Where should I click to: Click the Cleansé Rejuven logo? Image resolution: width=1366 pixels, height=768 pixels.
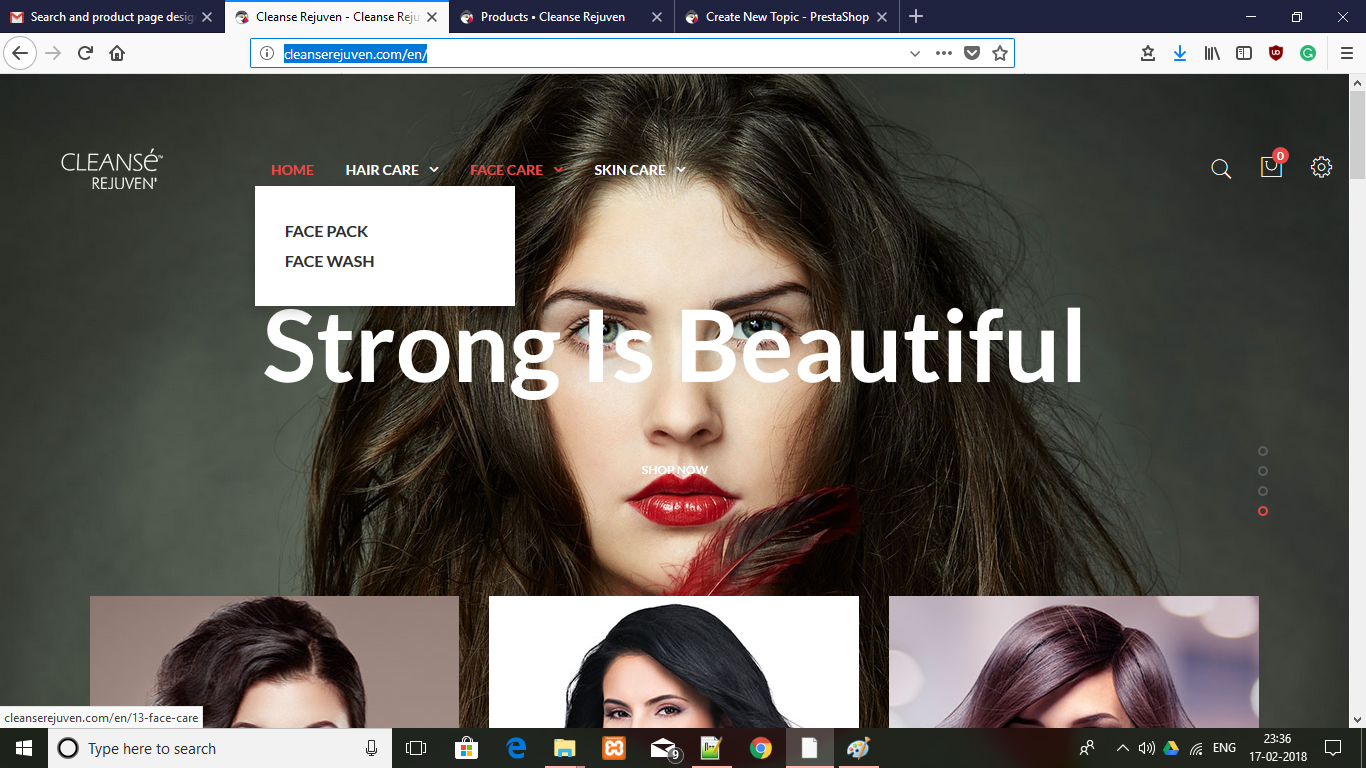[112, 170]
